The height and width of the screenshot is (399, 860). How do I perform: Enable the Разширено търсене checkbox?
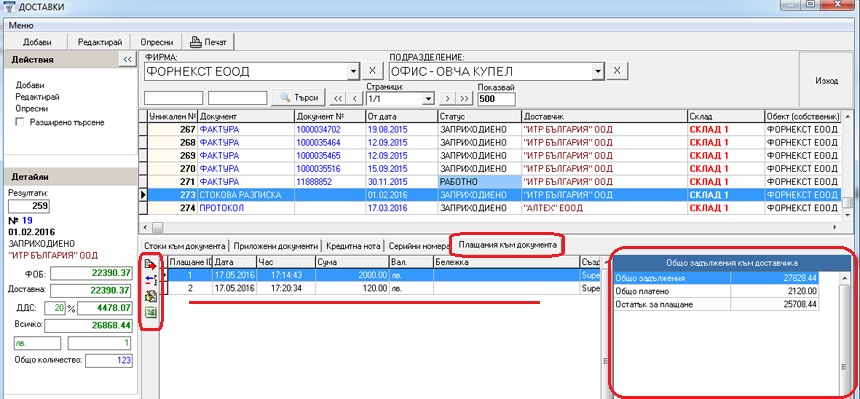pyautogui.click(x=20, y=122)
